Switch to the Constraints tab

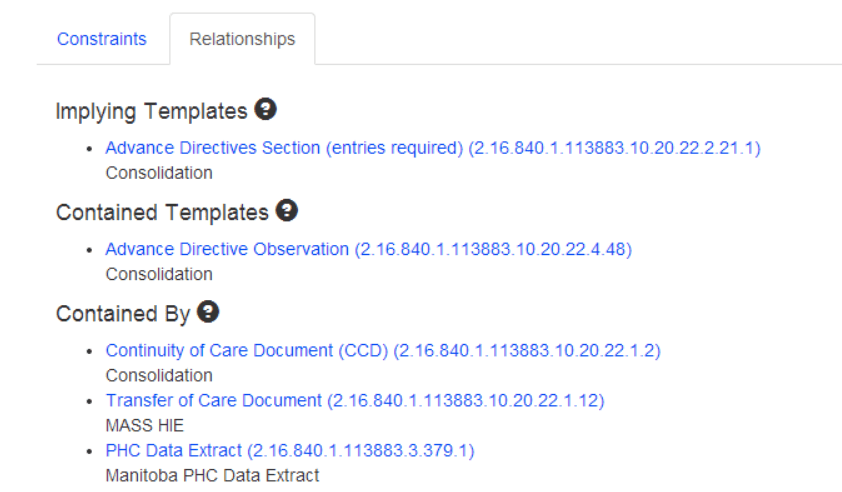coord(101,39)
